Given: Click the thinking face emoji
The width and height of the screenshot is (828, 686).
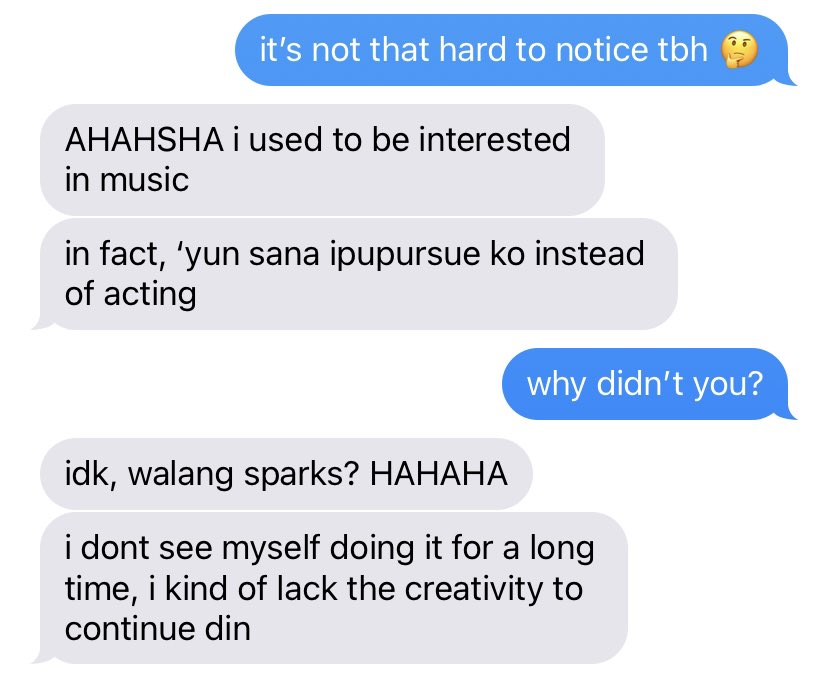Looking at the screenshot, I should (x=739, y=50).
